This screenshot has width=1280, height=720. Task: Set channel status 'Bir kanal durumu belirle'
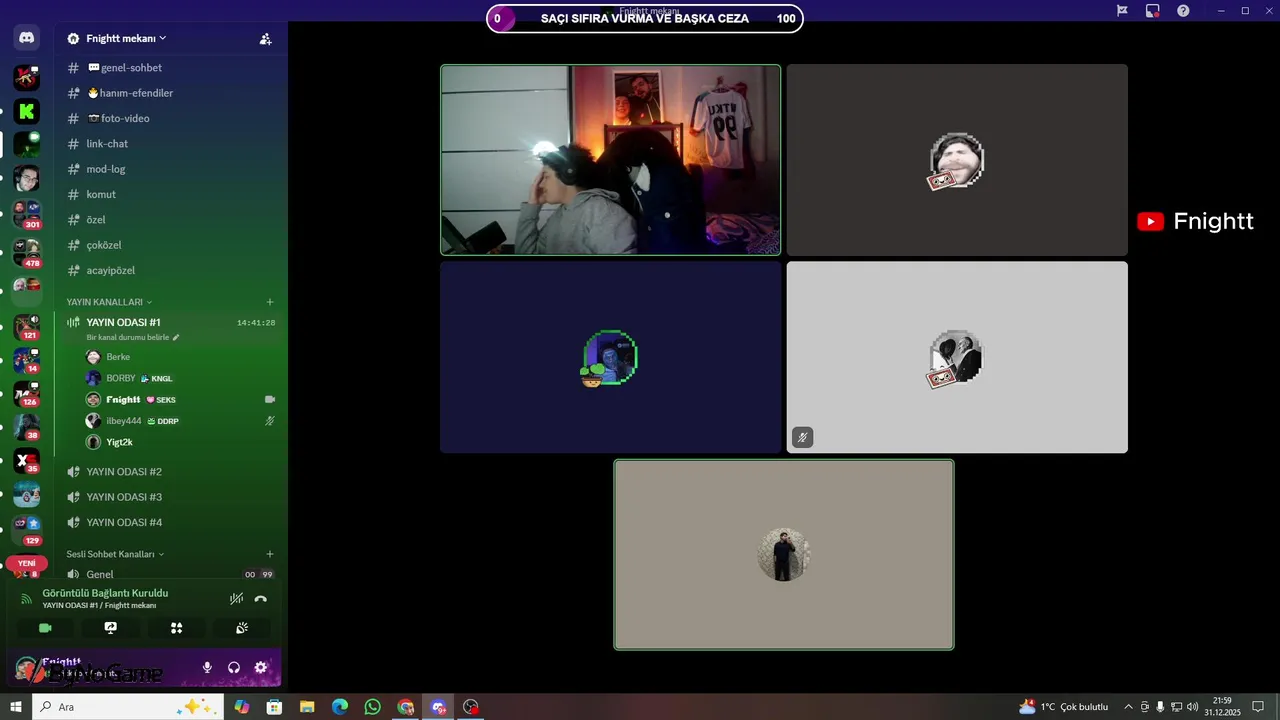coord(133,337)
